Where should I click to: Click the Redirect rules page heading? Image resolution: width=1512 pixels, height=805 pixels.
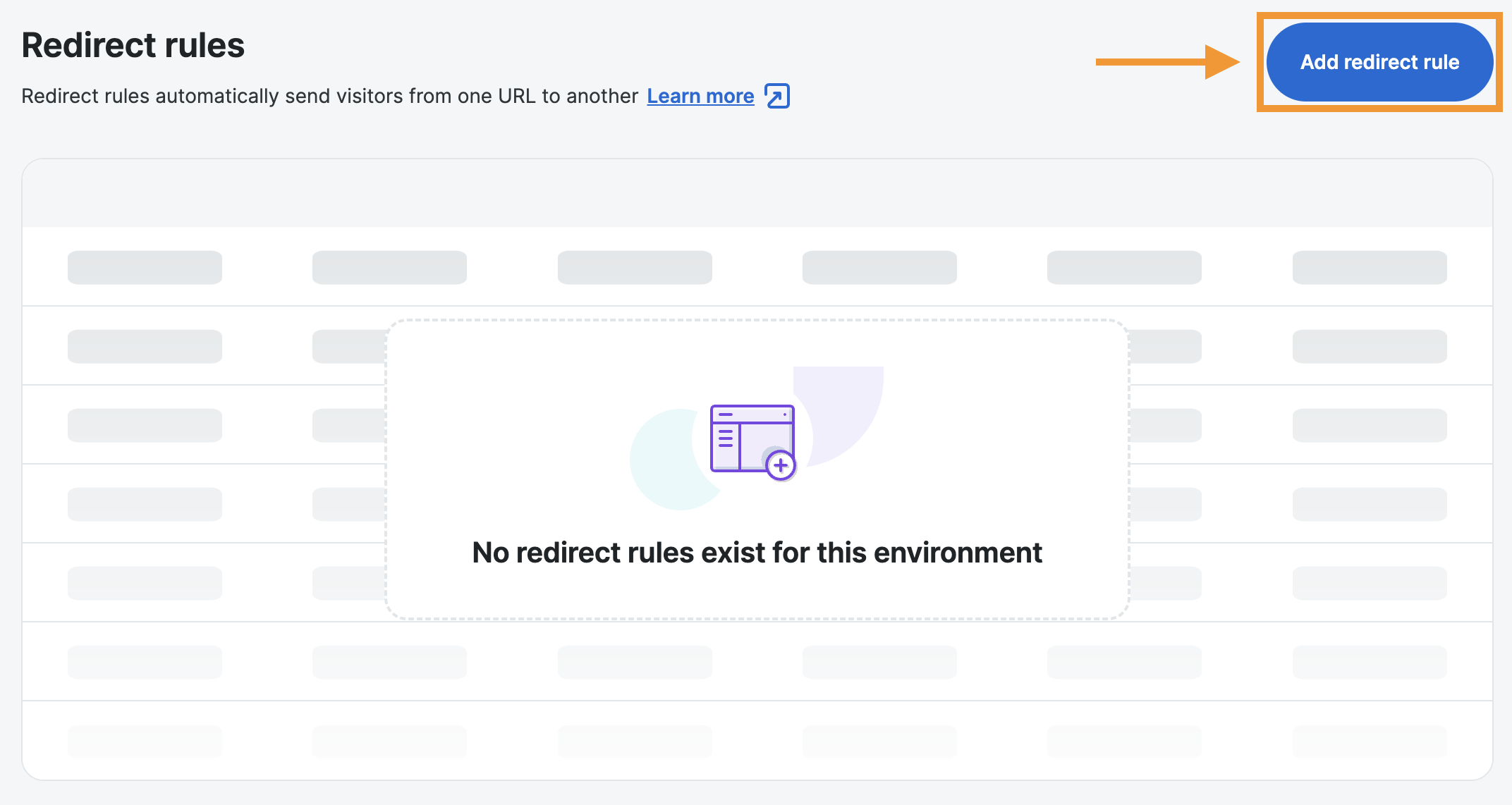(133, 44)
